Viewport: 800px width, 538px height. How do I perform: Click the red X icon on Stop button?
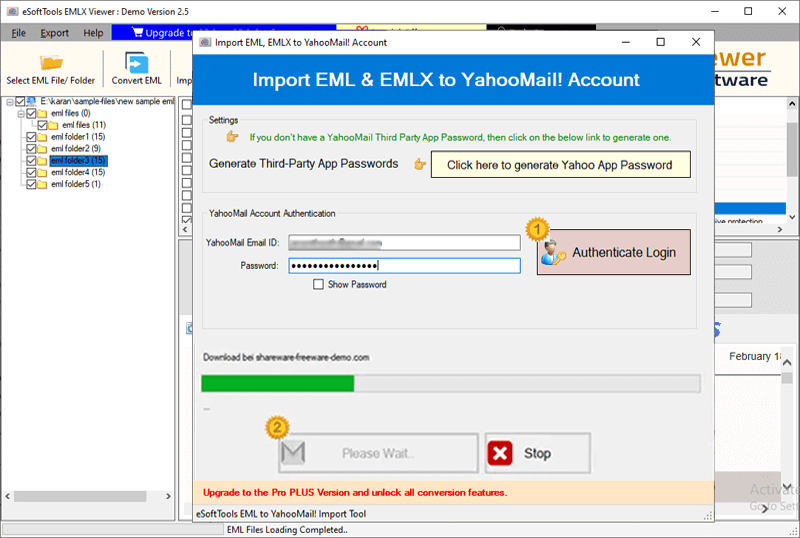click(x=500, y=453)
